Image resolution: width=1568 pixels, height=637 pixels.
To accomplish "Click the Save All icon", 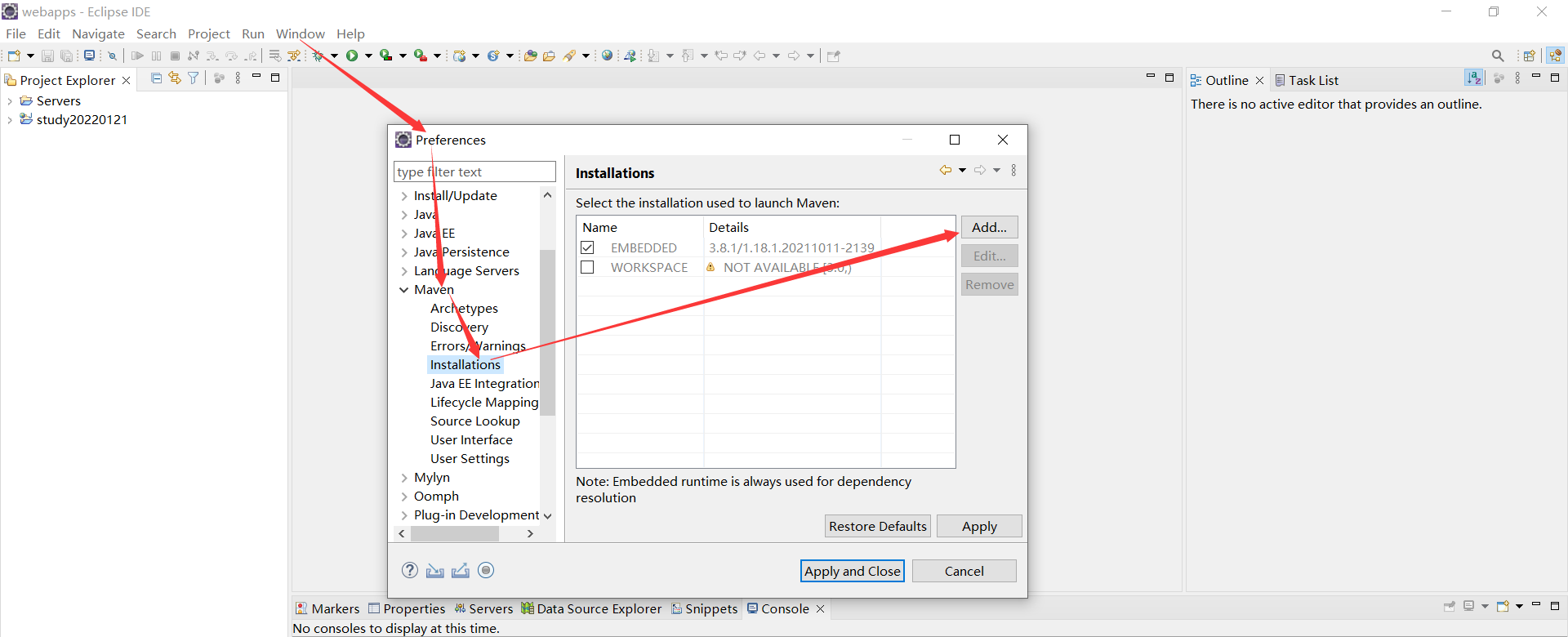I will coord(66,56).
